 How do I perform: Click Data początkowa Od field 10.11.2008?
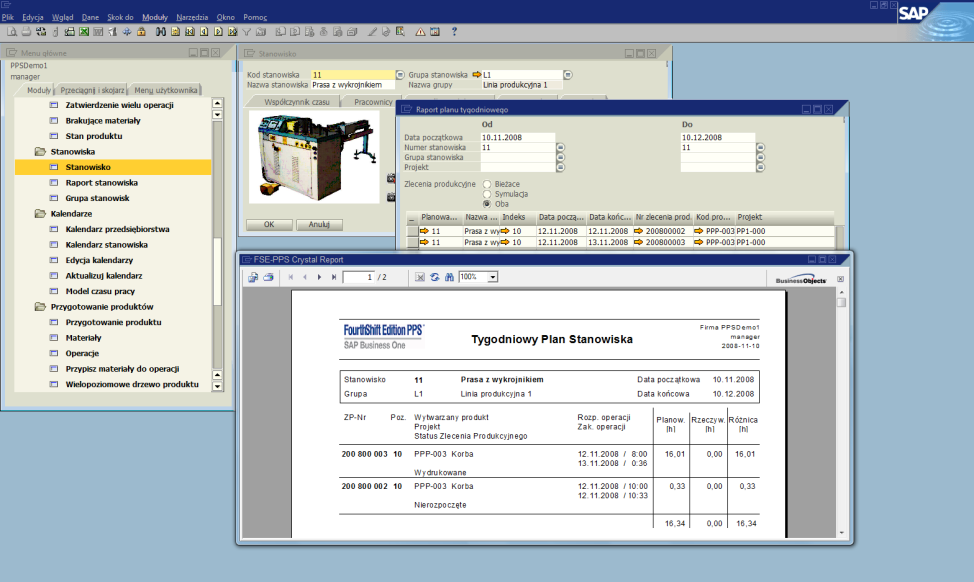click(517, 137)
